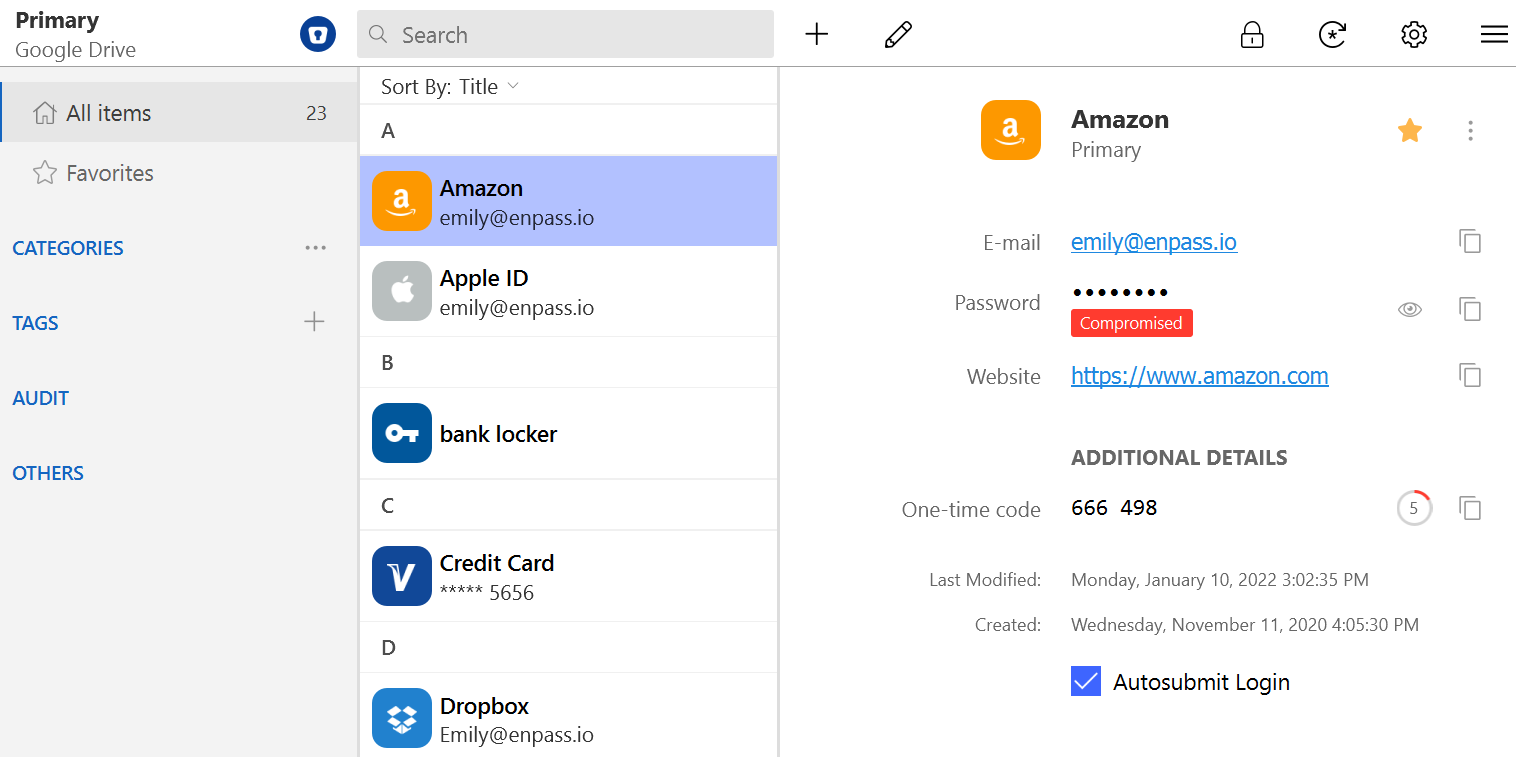Click the Enpass vault shield icon

[x=318, y=35]
